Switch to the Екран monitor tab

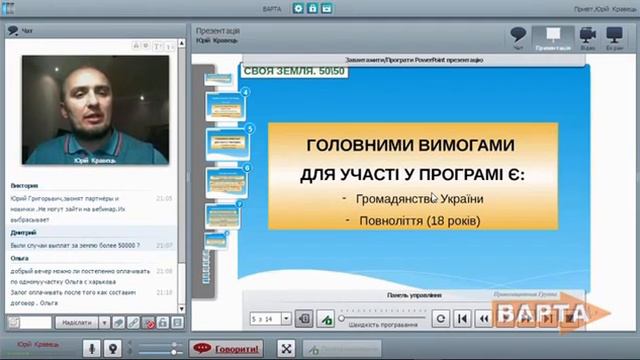[x=614, y=38]
